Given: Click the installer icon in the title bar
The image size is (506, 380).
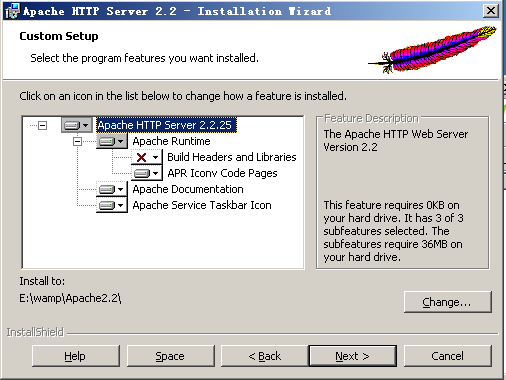Looking at the screenshot, I should pos(12,11).
